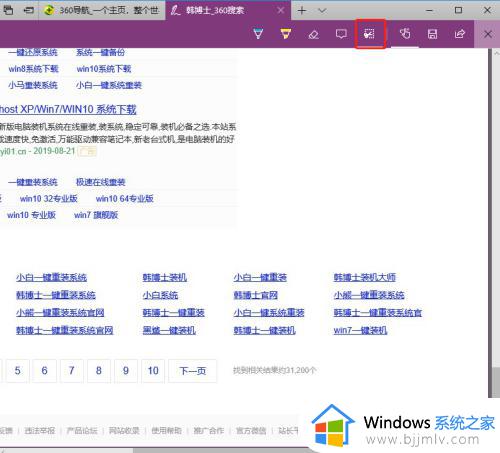Go to results page 10
Viewport: 500px width, 453px height.
point(153,371)
